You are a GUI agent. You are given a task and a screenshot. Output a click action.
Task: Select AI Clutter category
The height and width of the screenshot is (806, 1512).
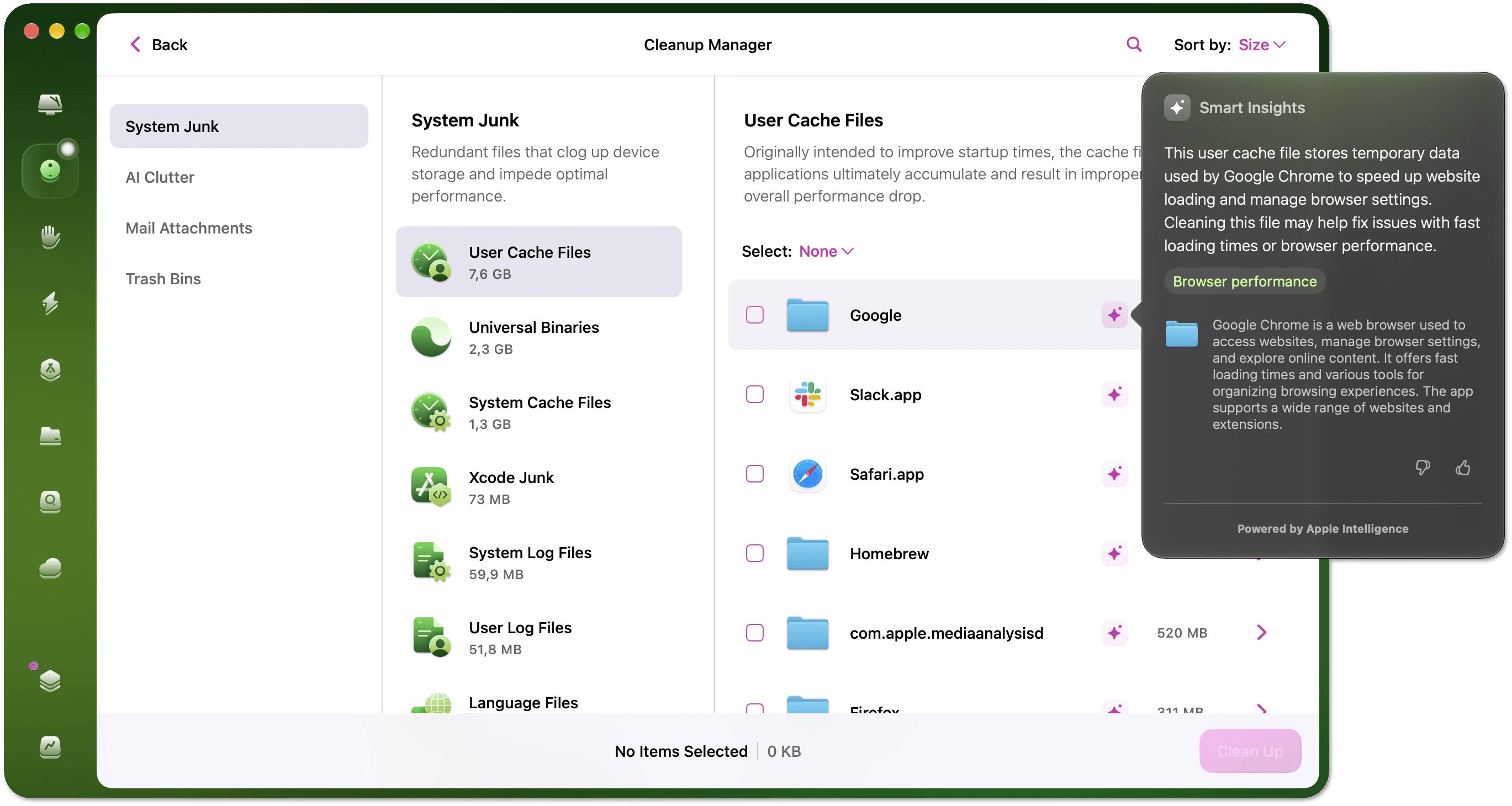239,177
